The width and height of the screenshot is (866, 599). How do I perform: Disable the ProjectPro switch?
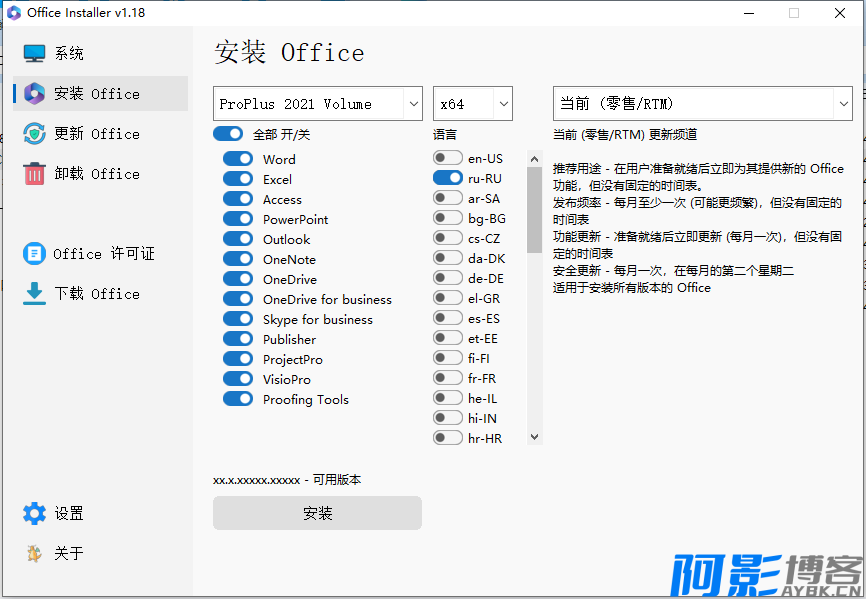(x=238, y=359)
